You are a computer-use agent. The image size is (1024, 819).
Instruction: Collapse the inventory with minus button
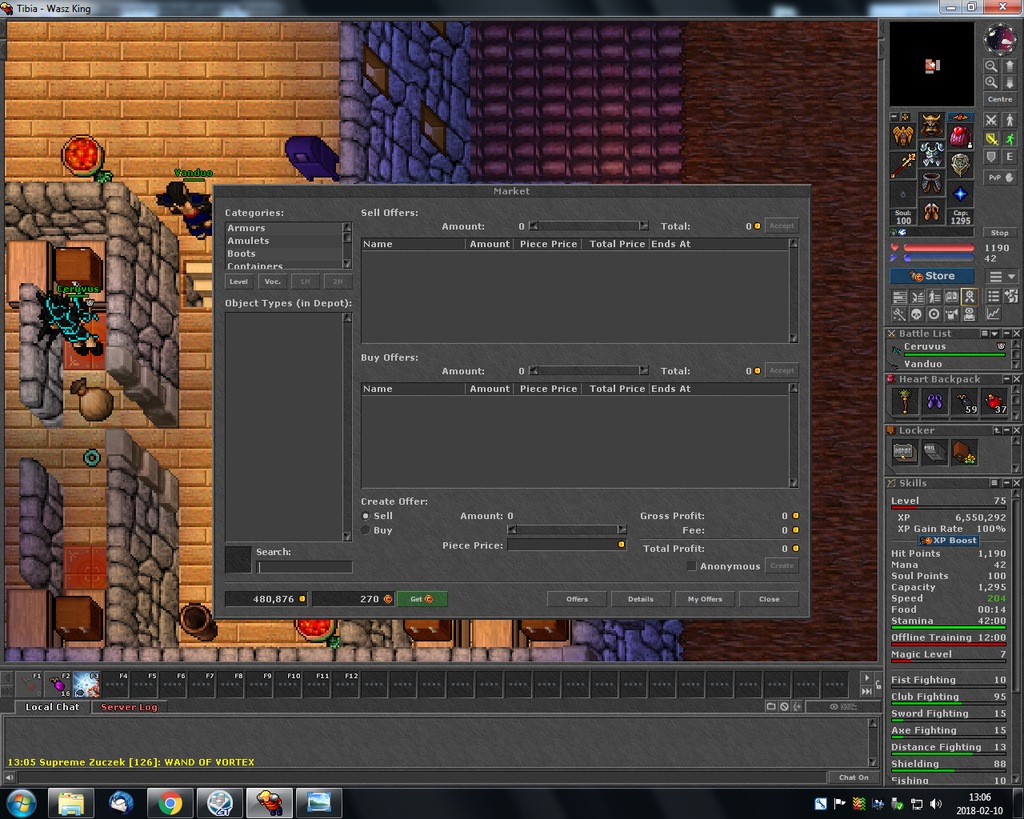895,117
